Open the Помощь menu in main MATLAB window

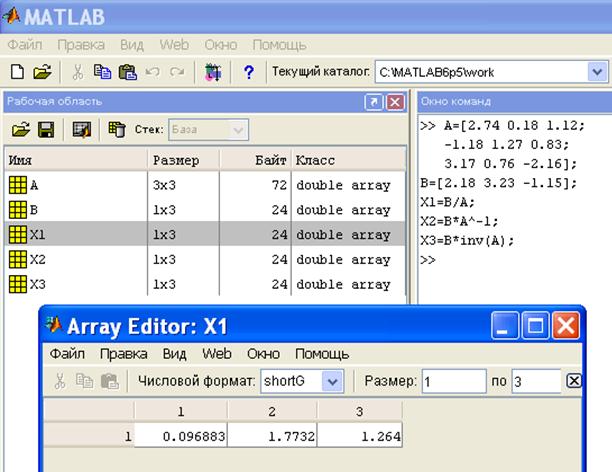pyautogui.click(x=279, y=45)
